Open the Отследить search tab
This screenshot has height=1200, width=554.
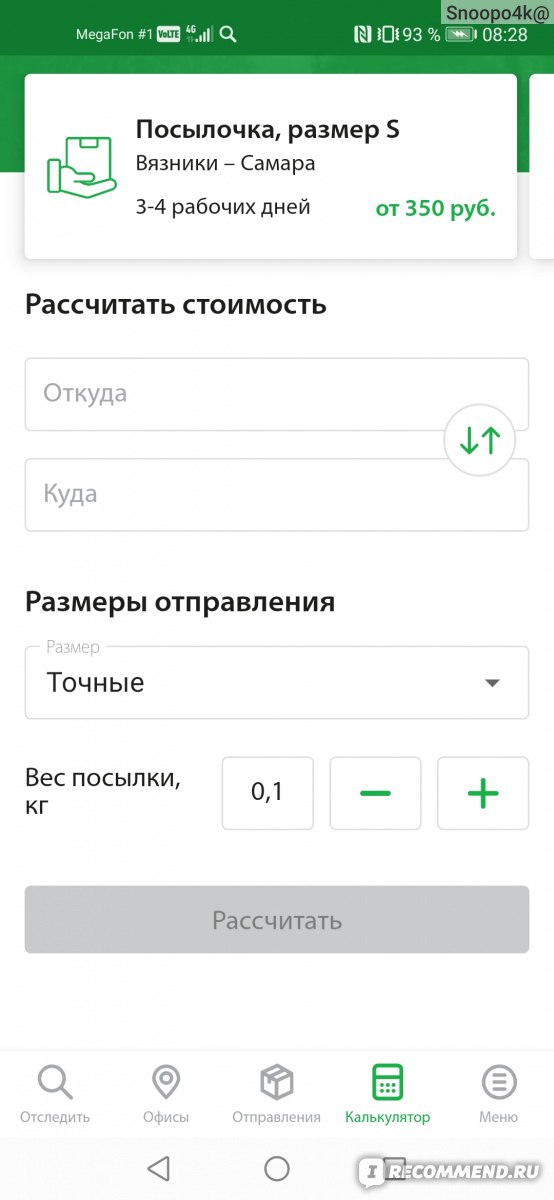(x=55, y=1094)
